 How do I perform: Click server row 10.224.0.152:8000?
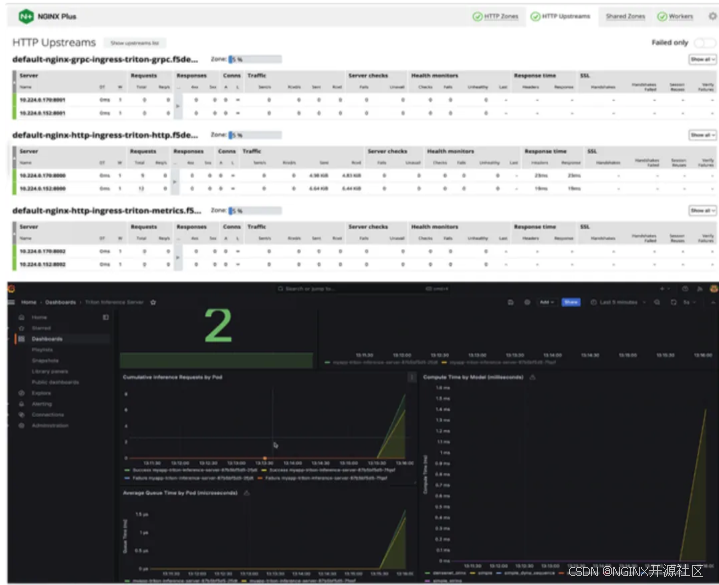pyautogui.click(x=364, y=188)
